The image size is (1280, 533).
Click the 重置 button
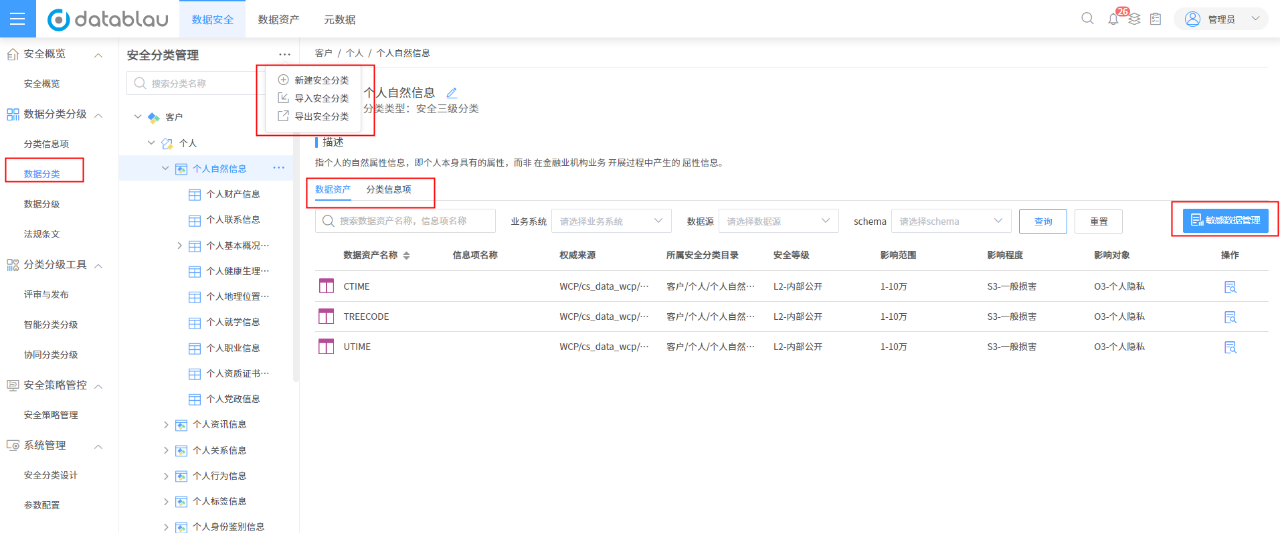pos(1098,221)
